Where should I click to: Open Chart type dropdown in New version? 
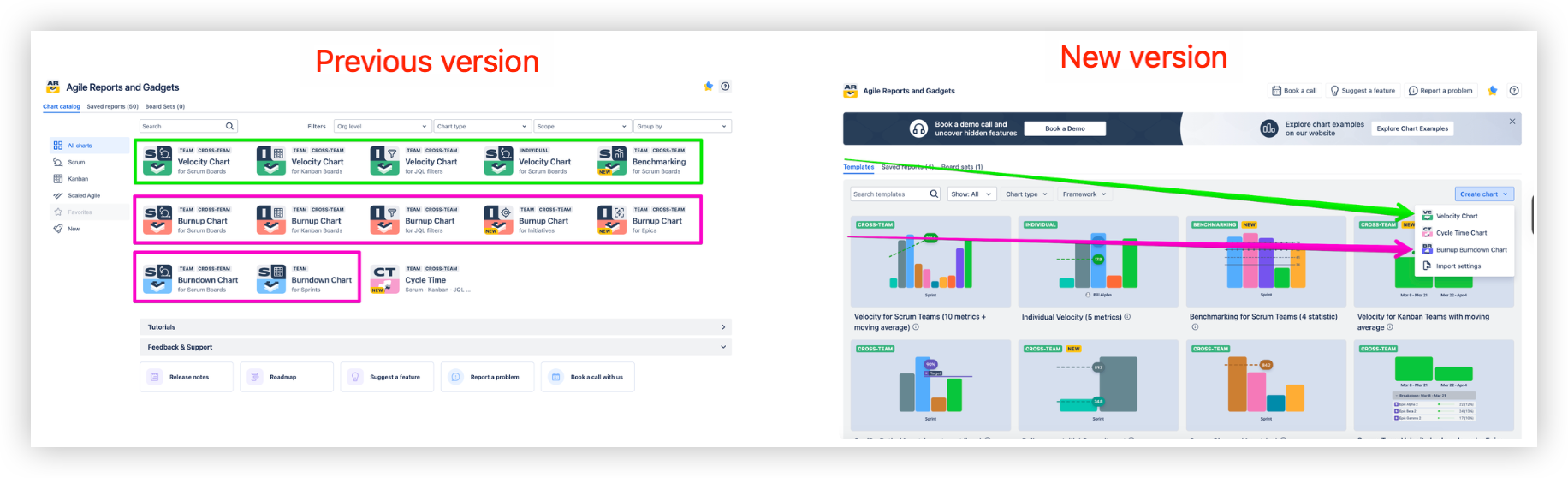pos(1026,194)
